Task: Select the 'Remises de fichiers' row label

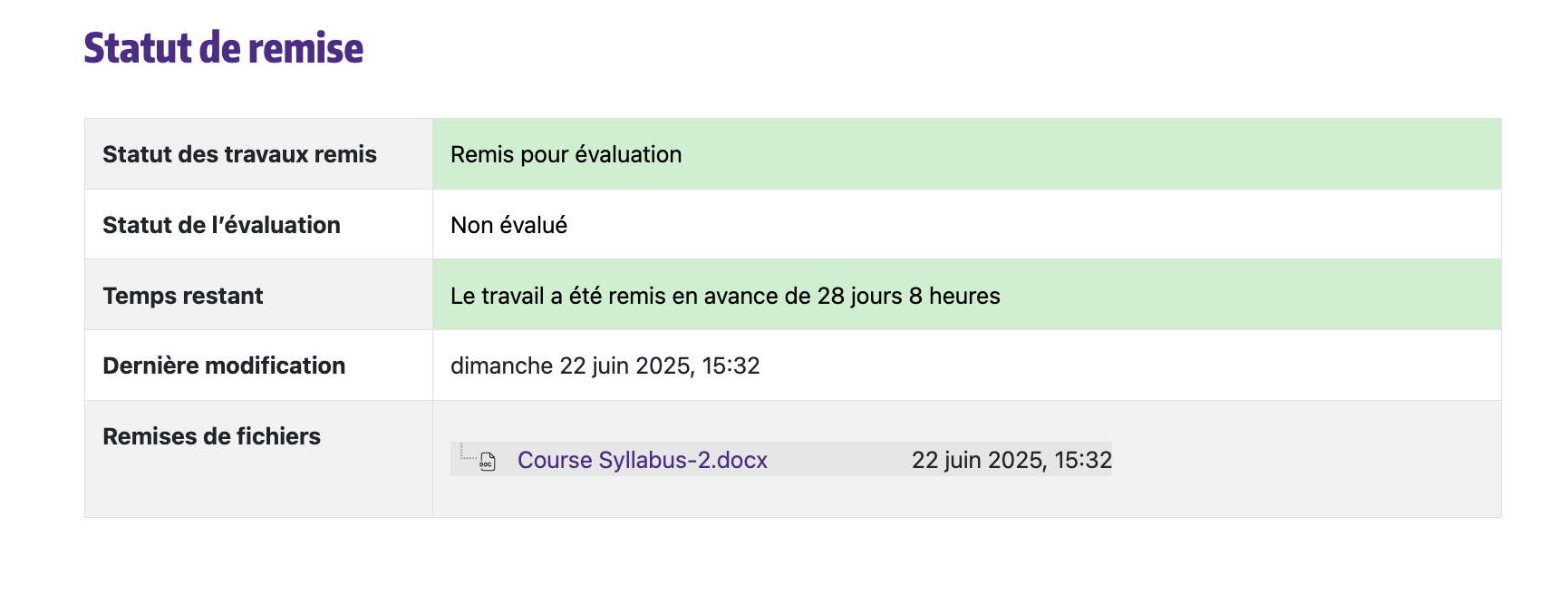Action: 211,436
